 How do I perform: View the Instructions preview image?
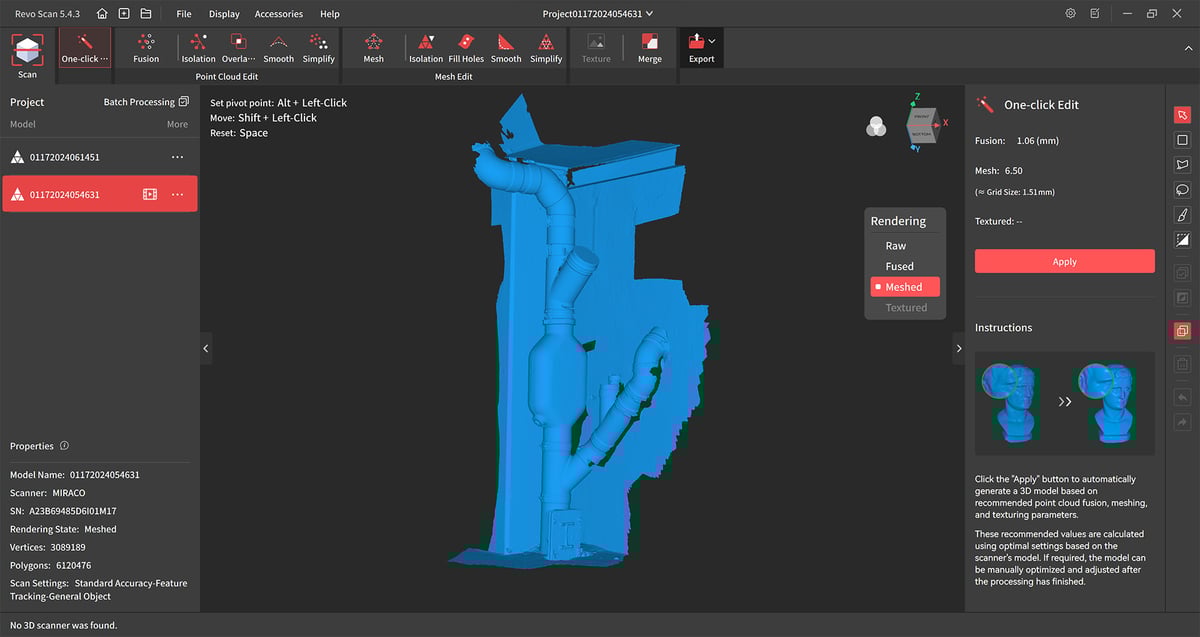[x=1065, y=403]
